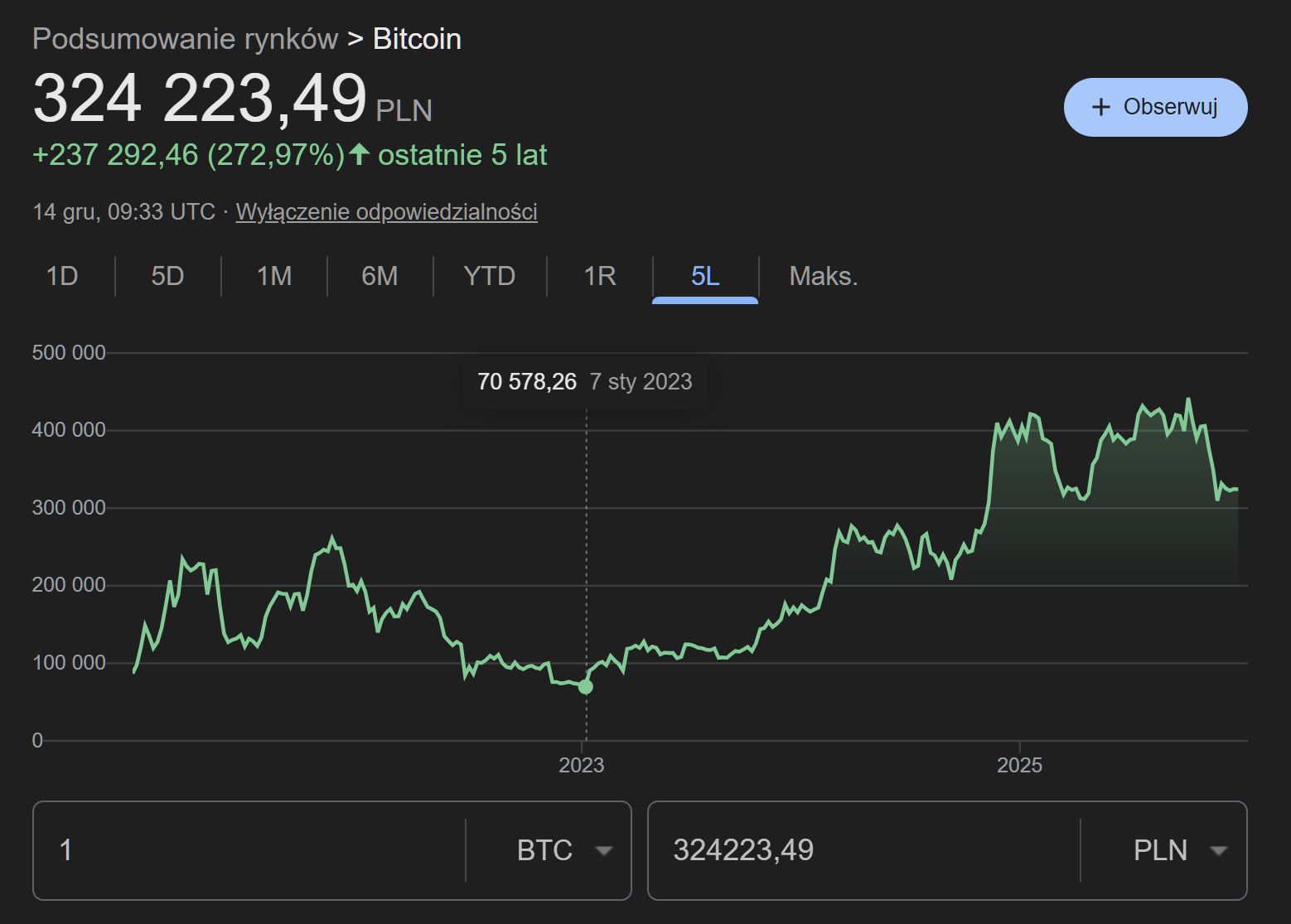Select the 6M chart period
The width and height of the screenshot is (1291, 924).
tap(380, 276)
